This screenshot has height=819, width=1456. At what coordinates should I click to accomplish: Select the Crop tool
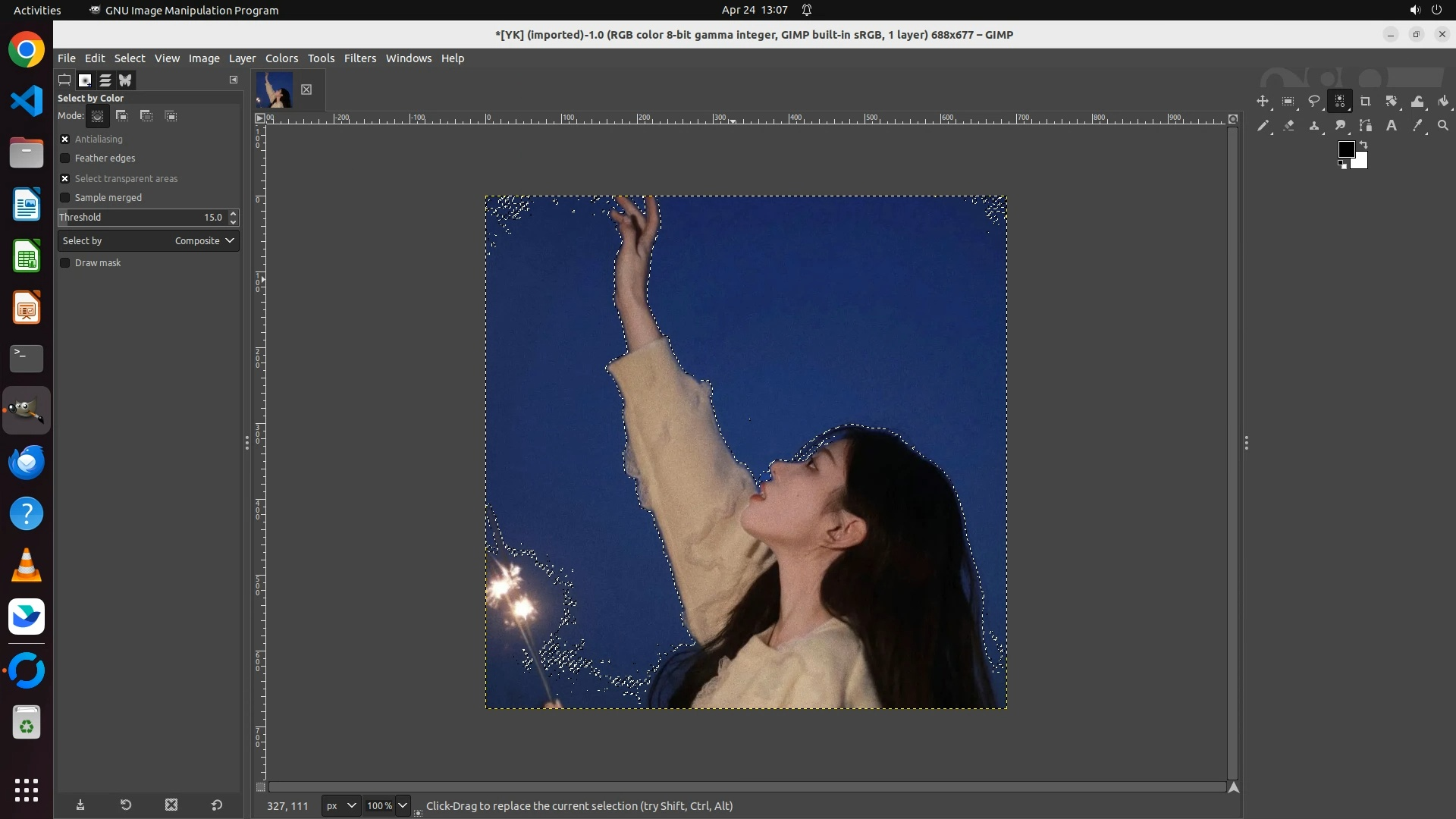pos(1366,101)
